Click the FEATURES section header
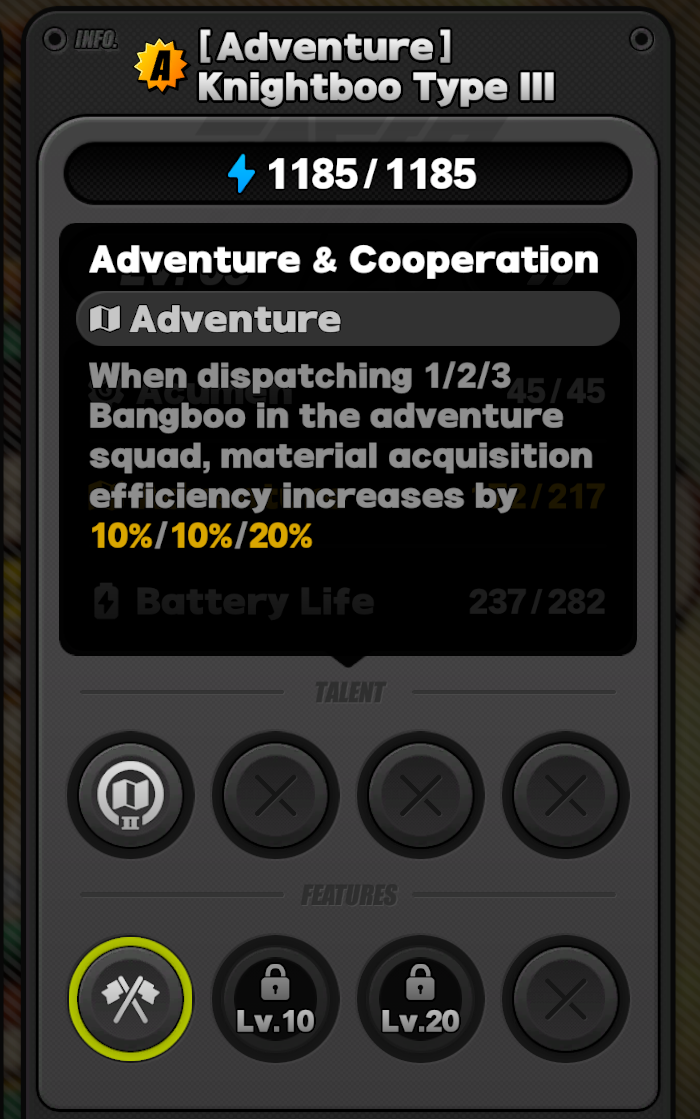 tap(349, 895)
